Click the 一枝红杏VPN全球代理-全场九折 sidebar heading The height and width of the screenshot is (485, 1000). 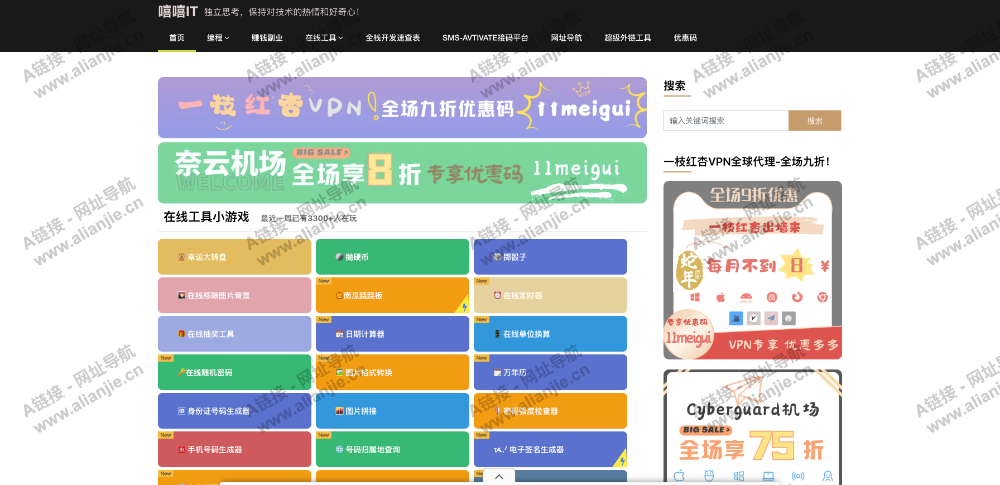747,162
